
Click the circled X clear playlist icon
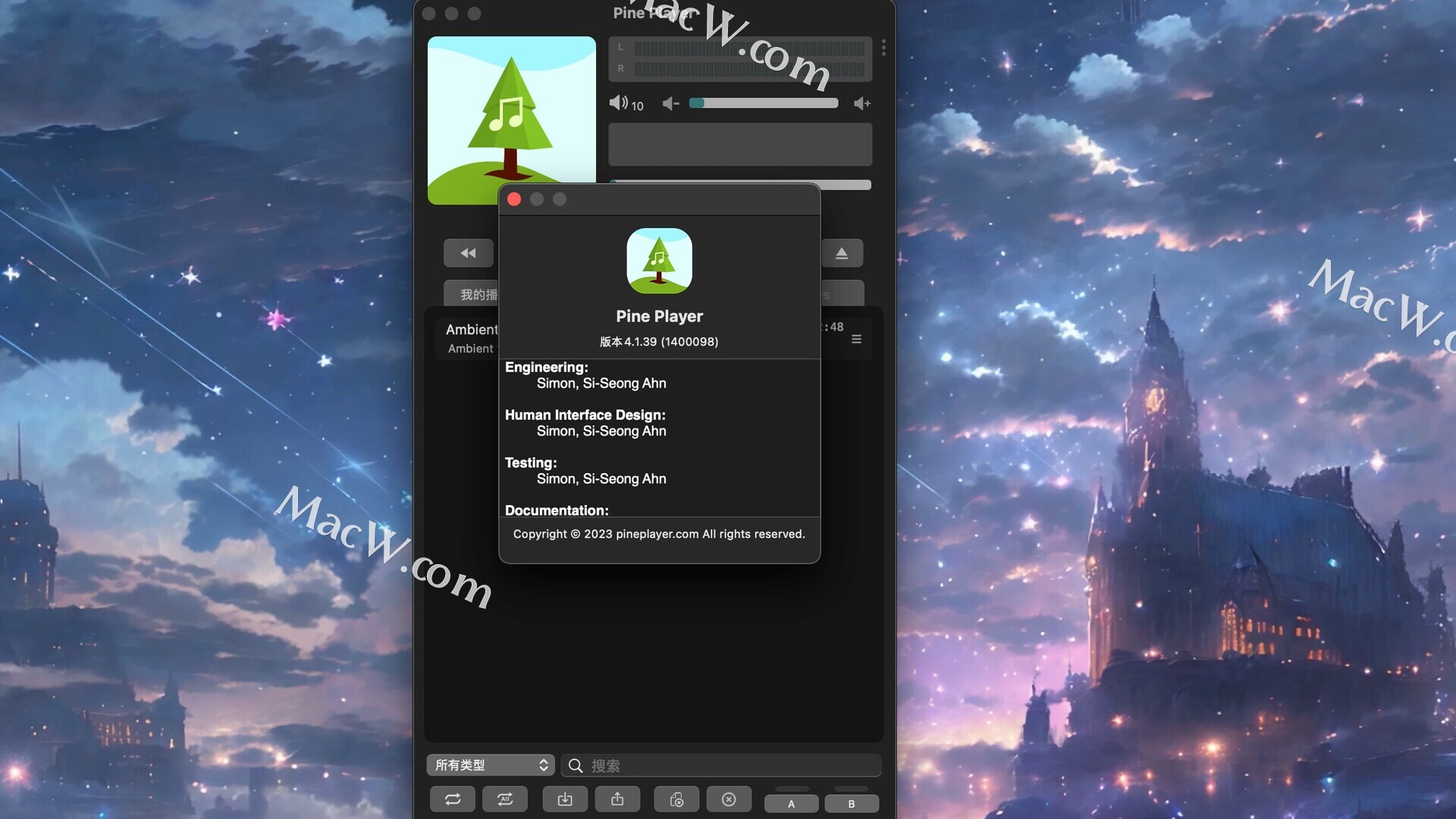click(729, 799)
